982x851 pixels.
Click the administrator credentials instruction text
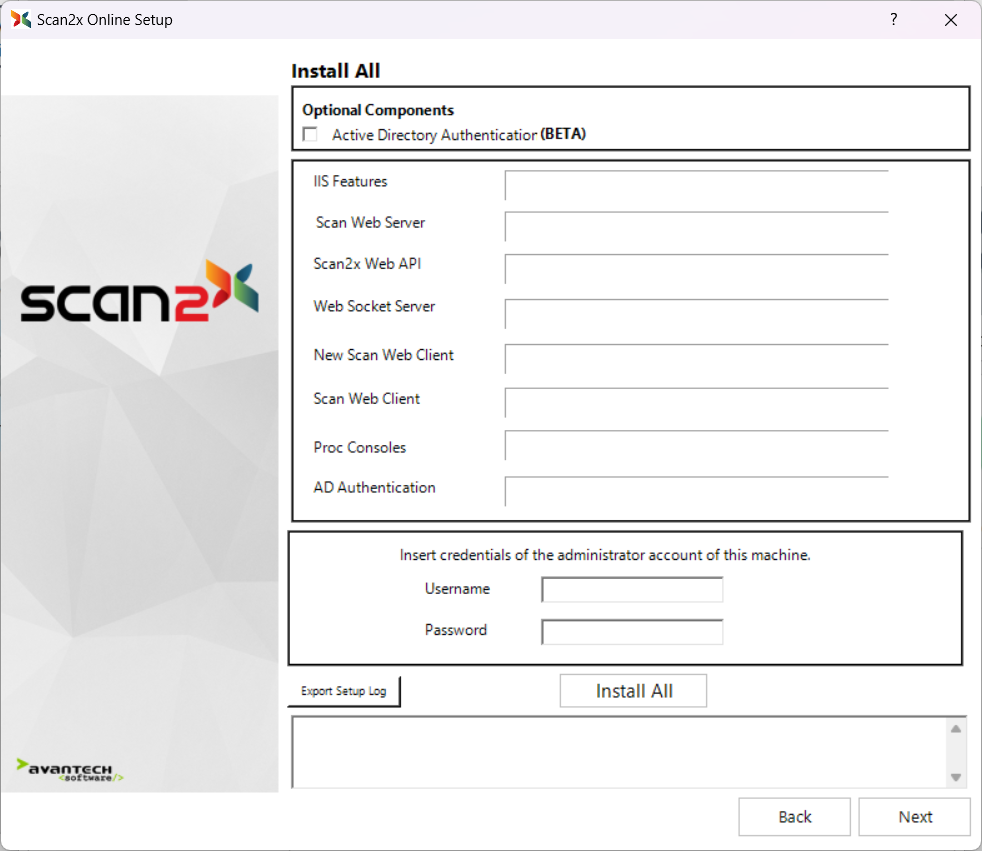(x=605, y=555)
